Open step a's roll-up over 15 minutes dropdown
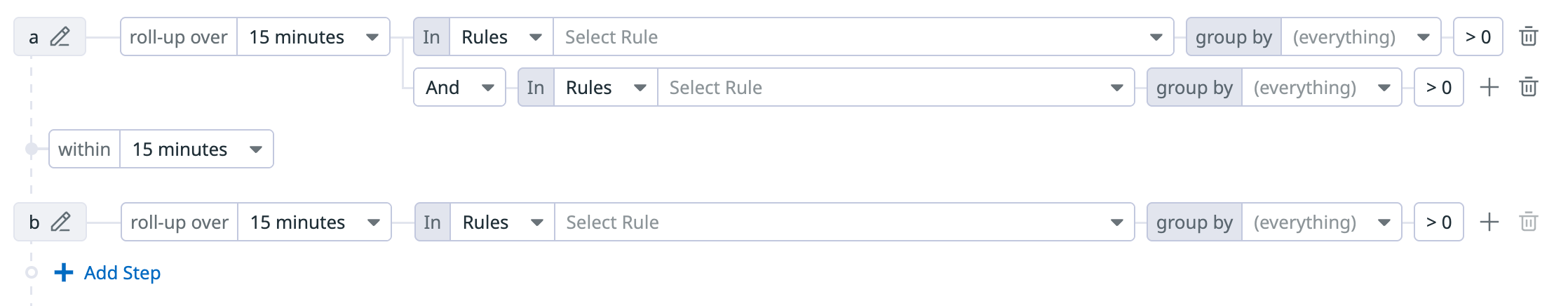The image size is (1568, 306). (x=313, y=36)
